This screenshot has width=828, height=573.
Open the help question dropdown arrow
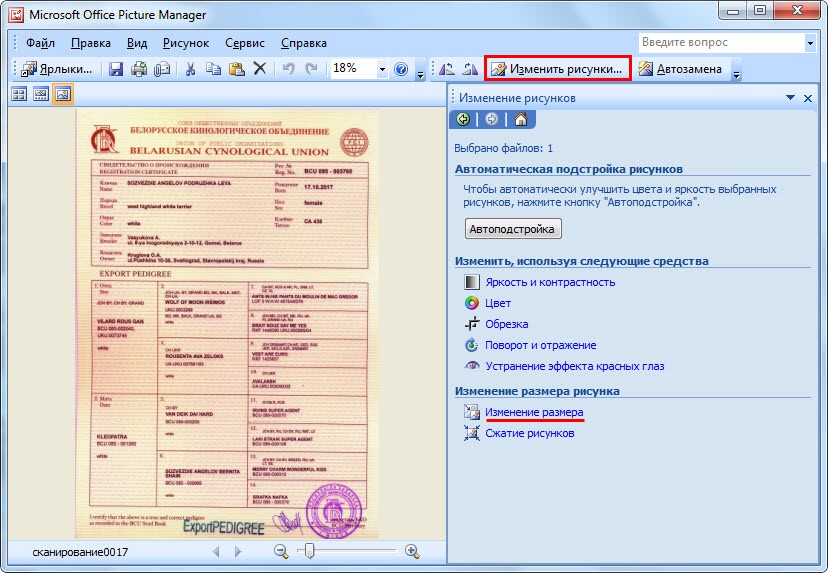(x=810, y=43)
